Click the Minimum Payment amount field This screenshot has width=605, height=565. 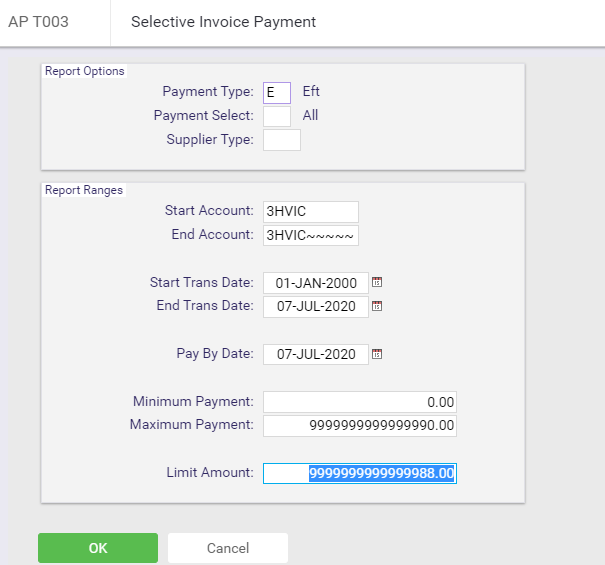pos(360,402)
